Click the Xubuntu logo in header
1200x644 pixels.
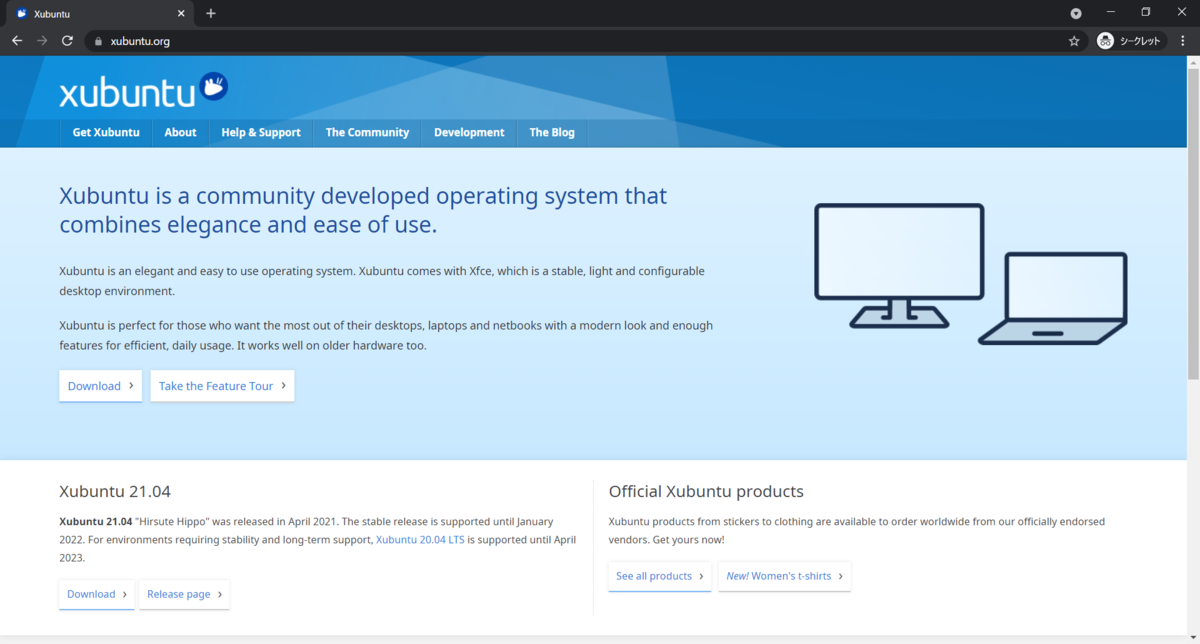[x=143, y=90]
